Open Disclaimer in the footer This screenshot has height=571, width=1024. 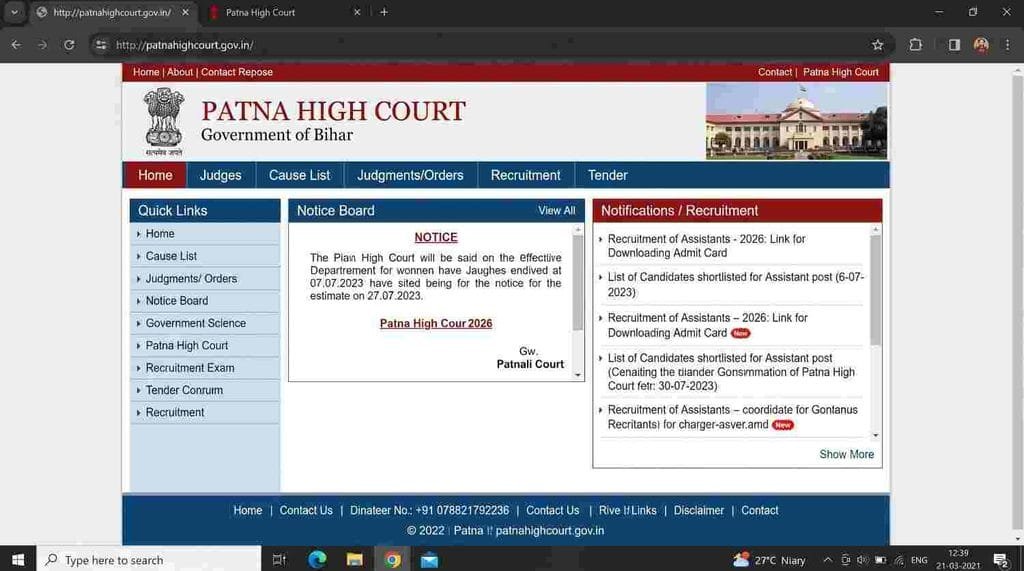pos(698,510)
